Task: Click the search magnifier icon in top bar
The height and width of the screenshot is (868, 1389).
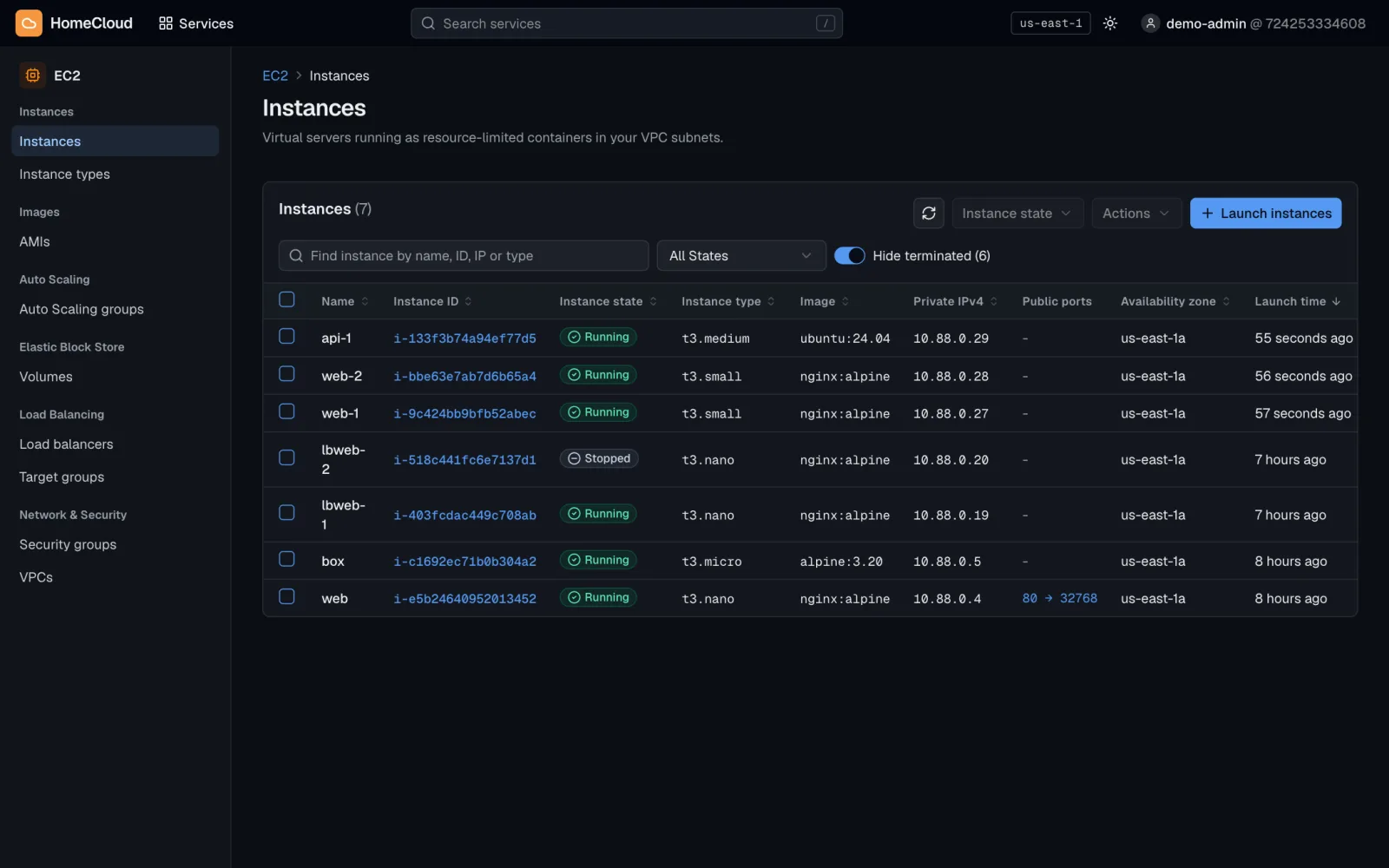Action: (x=428, y=23)
